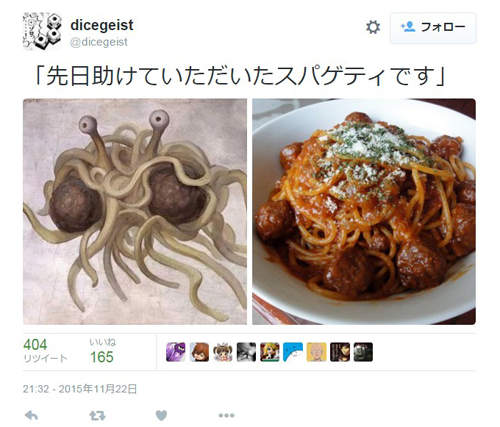Follow dicegeist with the フォロー button
This screenshot has height=427, width=500.
(x=433, y=28)
